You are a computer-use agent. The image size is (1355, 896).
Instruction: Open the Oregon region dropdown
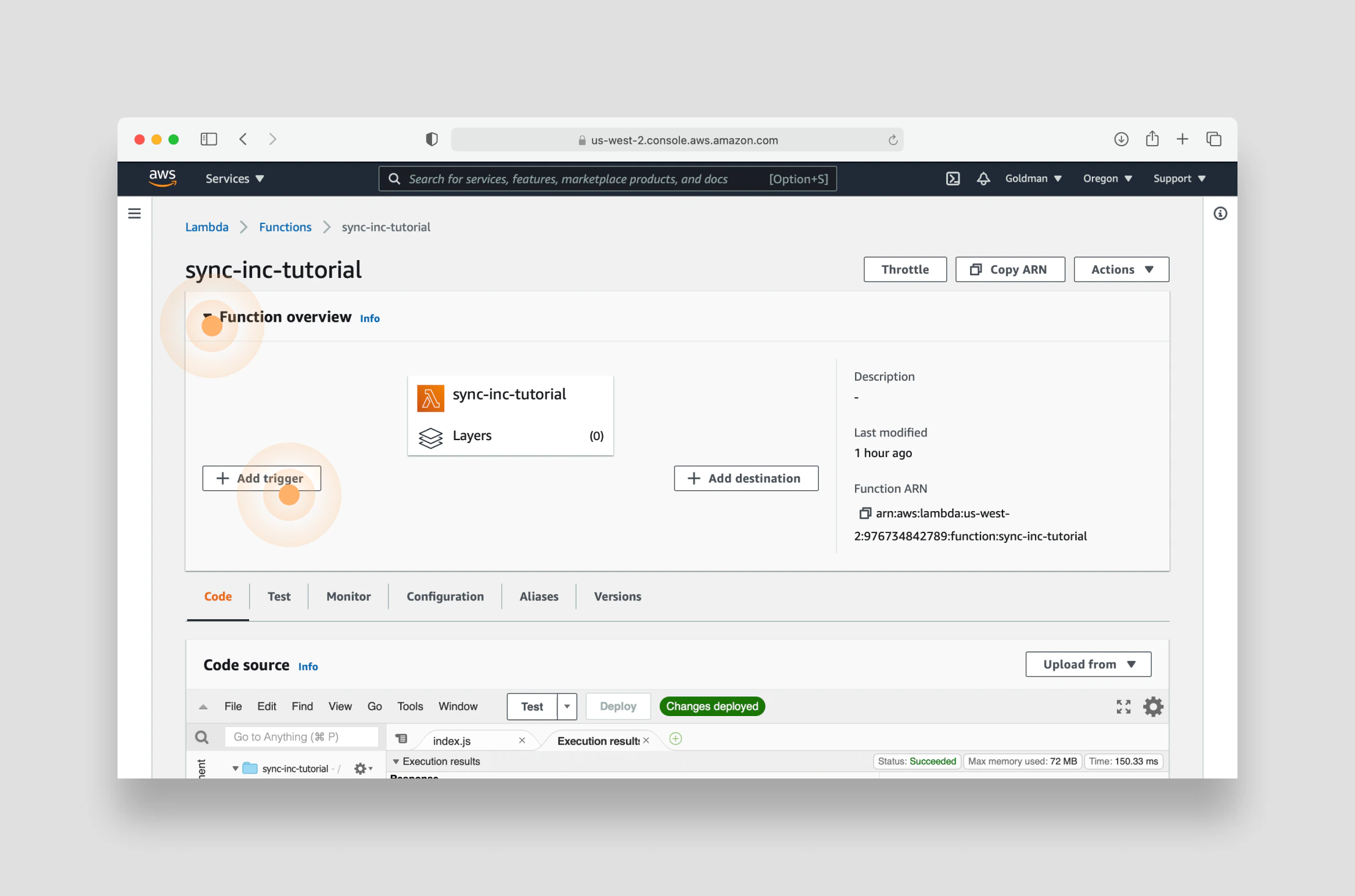click(x=1107, y=179)
